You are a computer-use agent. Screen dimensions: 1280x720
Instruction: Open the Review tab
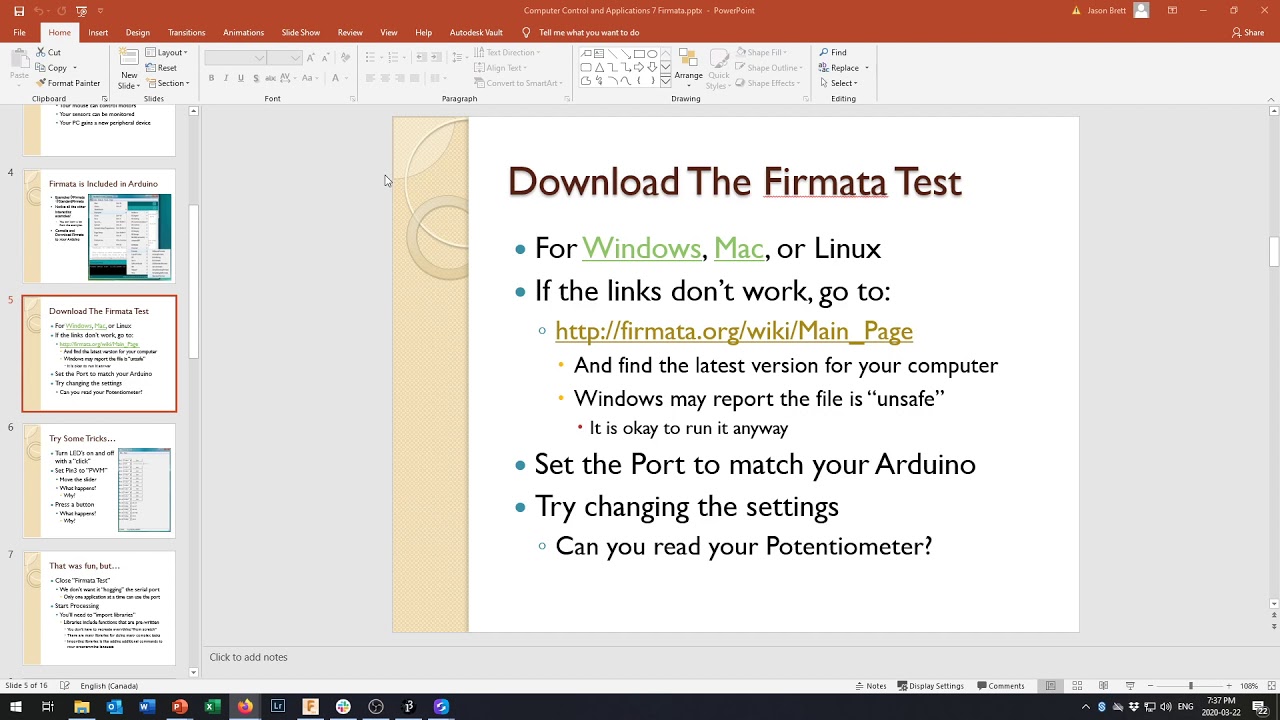(x=350, y=32)
